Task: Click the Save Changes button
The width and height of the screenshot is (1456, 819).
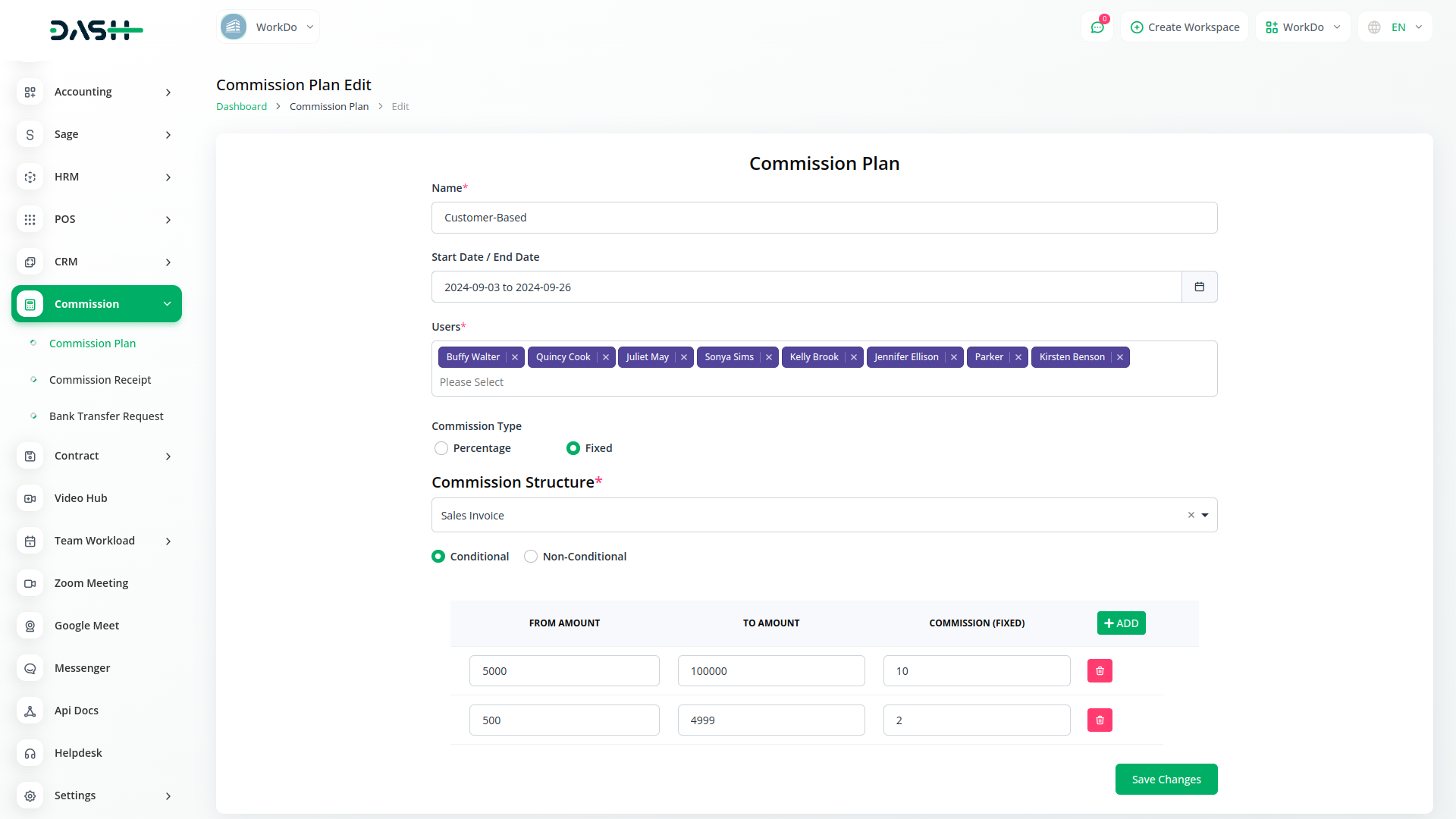Action: click(x=1166, y=779)
